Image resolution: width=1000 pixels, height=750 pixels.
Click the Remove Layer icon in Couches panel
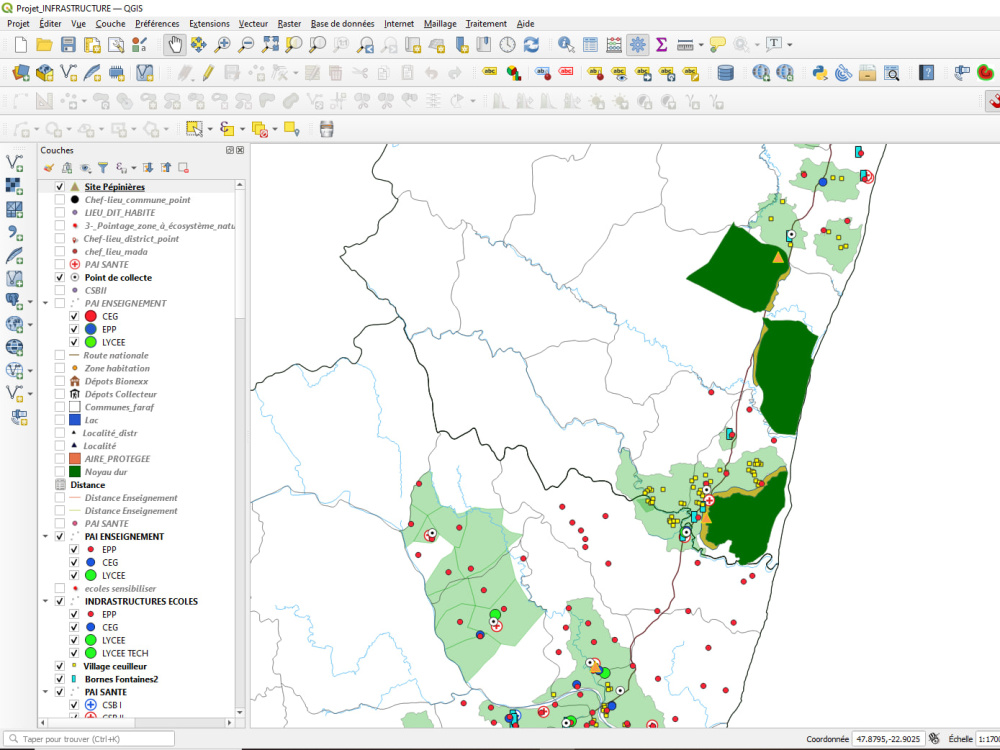point(184,168)
